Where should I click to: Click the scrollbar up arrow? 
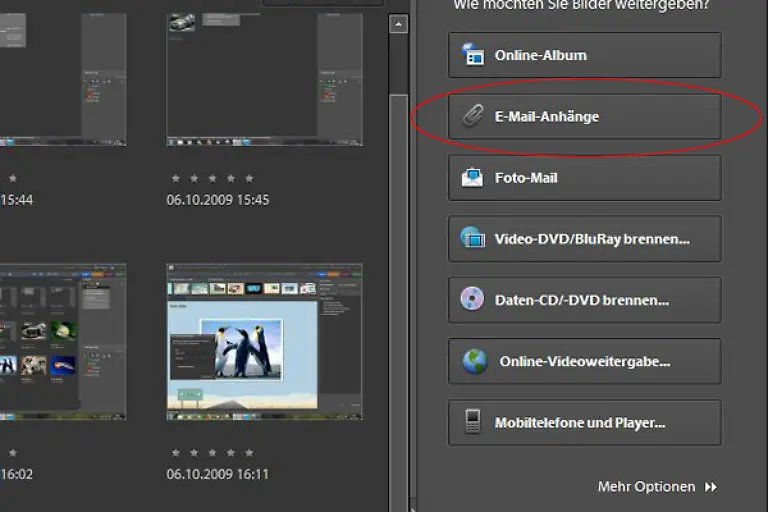398,25
